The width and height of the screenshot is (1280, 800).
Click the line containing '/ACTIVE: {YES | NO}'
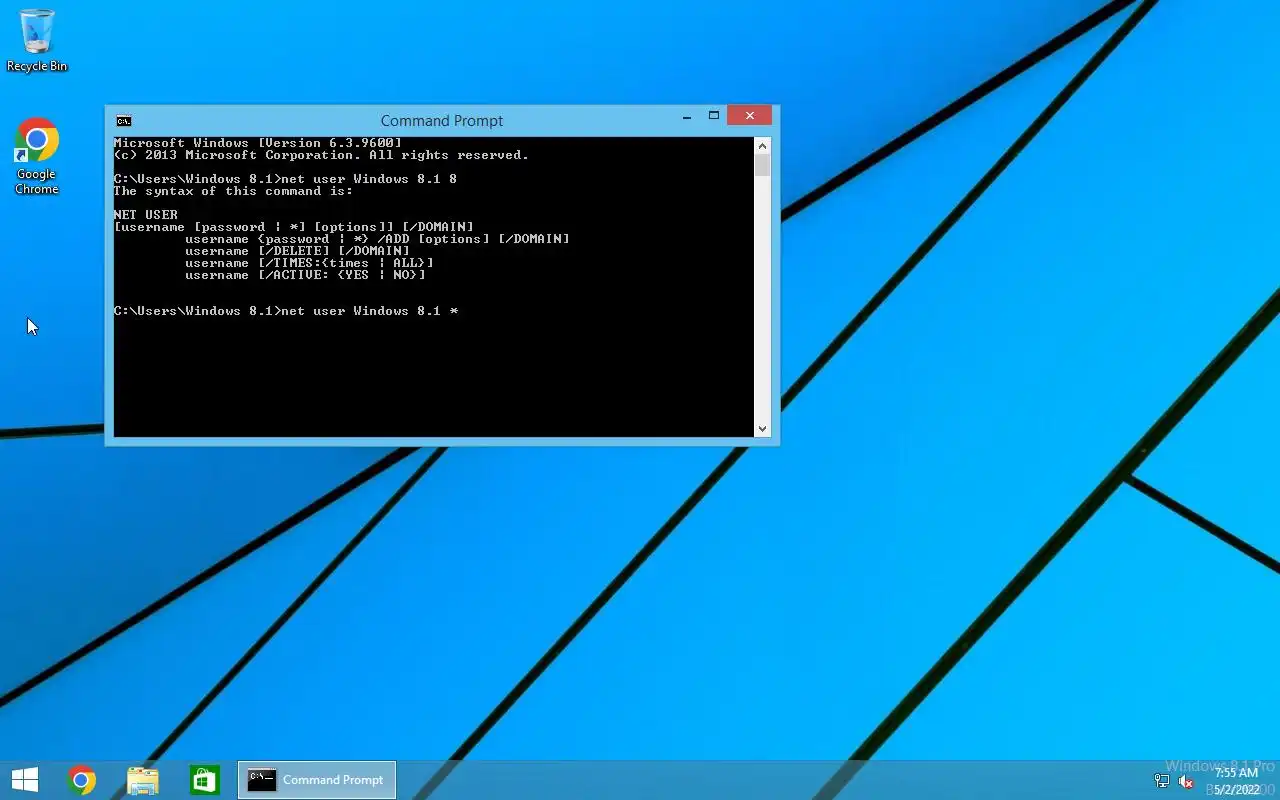click(x=305, y=275)
